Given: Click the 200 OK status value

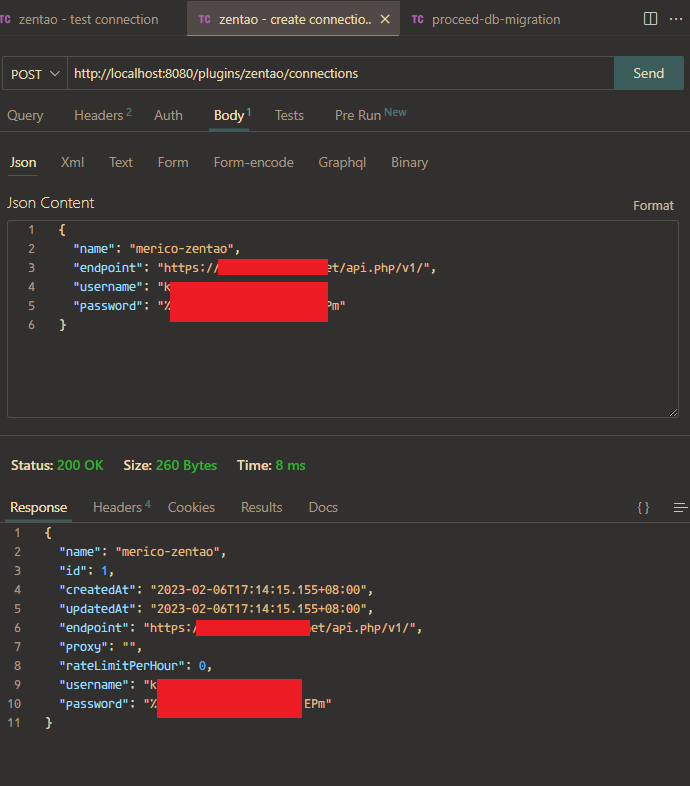Looking at the screenshot, I should coord(80,466).
